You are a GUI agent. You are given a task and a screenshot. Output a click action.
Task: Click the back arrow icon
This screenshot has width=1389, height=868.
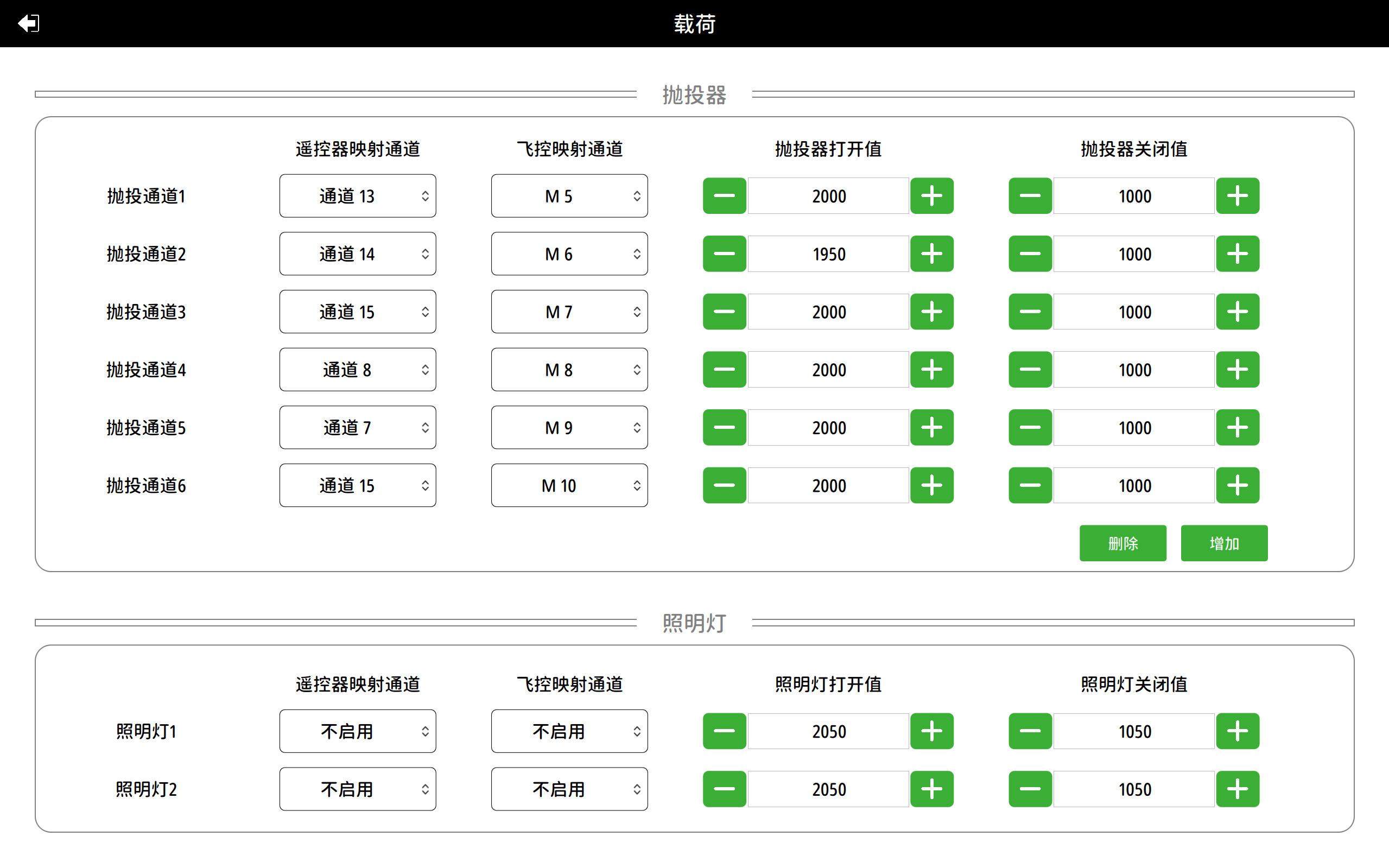28,23
